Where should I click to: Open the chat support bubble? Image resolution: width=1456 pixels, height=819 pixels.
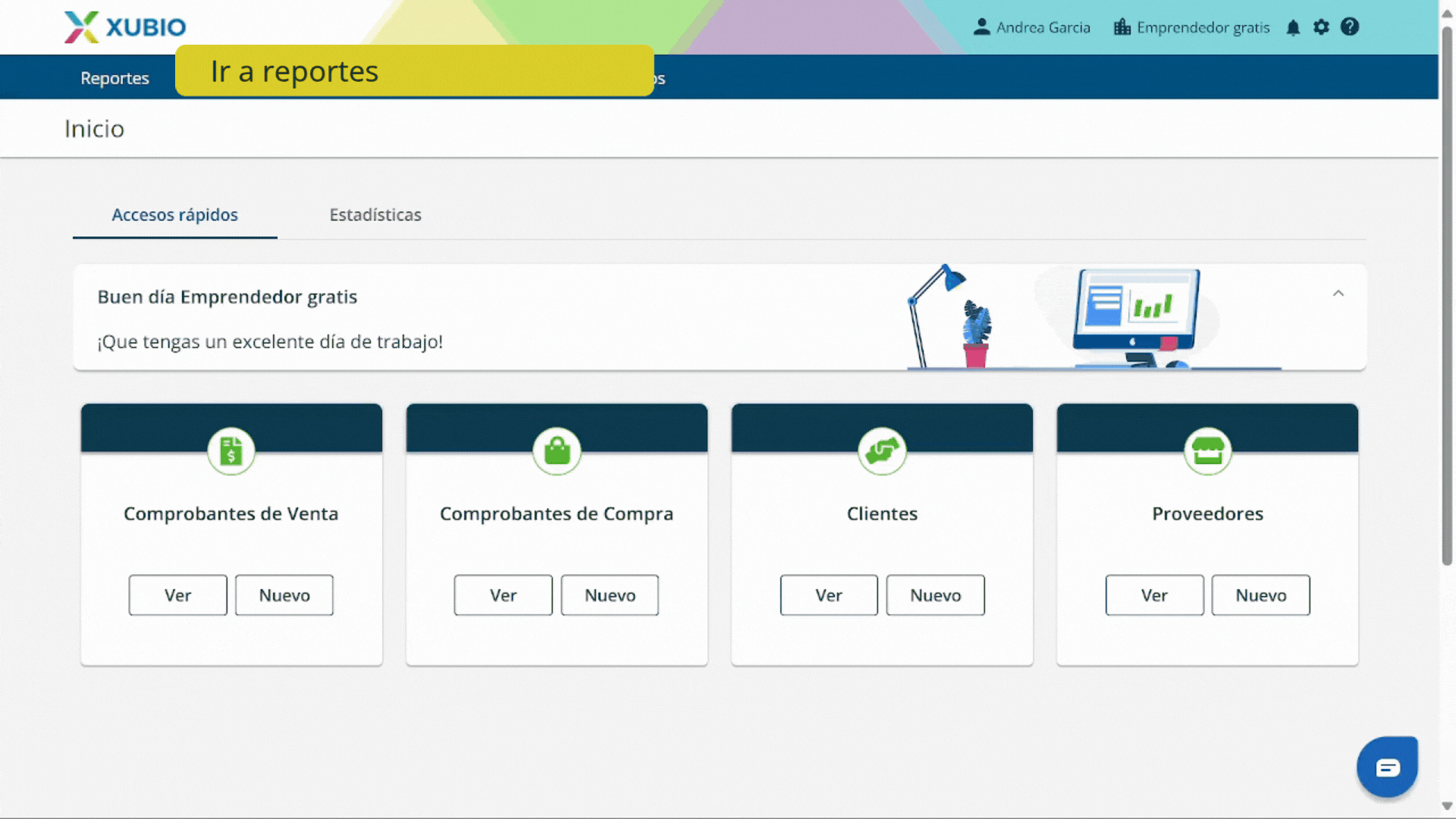1387,767
